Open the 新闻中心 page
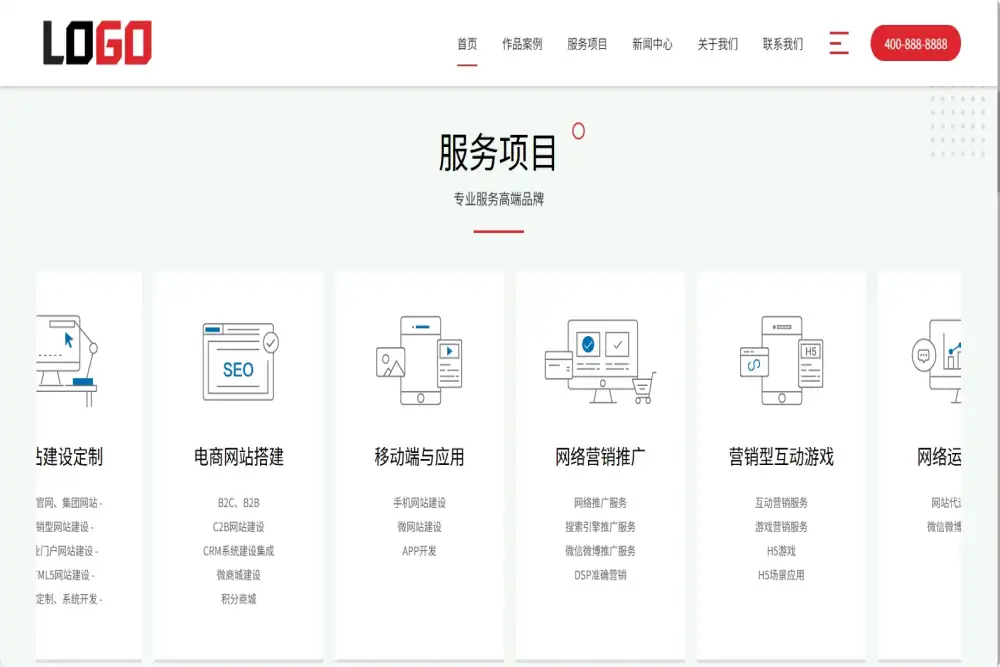Screen dimensions: 1000x667 coord(651,44)
